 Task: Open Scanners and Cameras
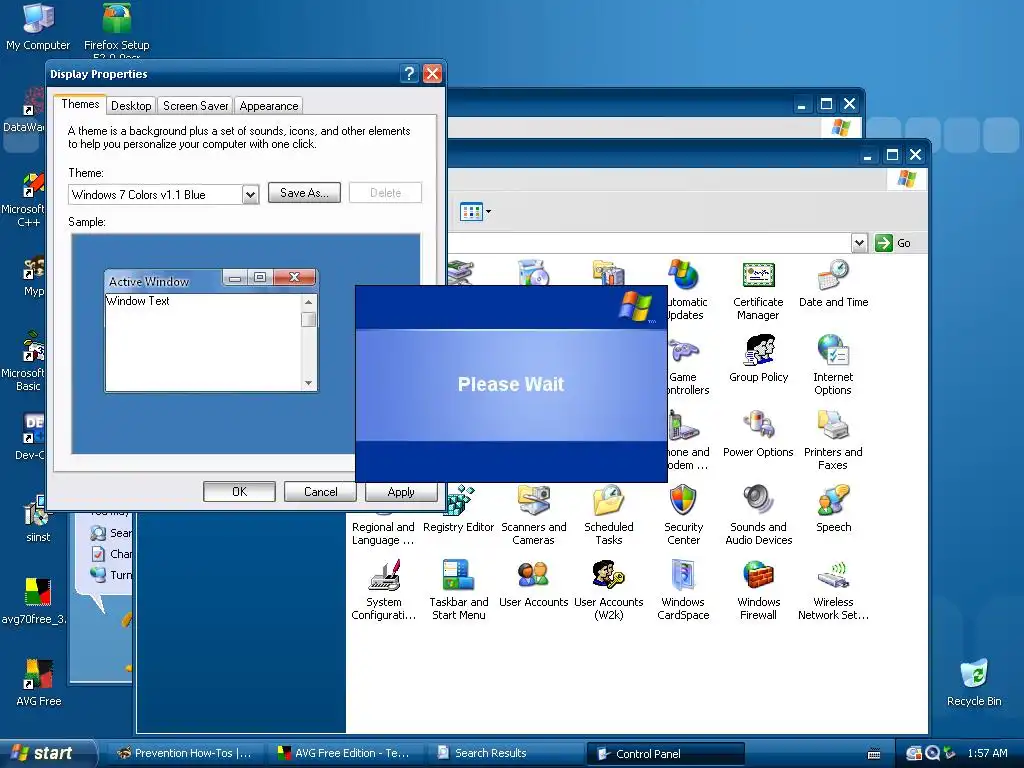pyautogui.click(x=534, y=515)
